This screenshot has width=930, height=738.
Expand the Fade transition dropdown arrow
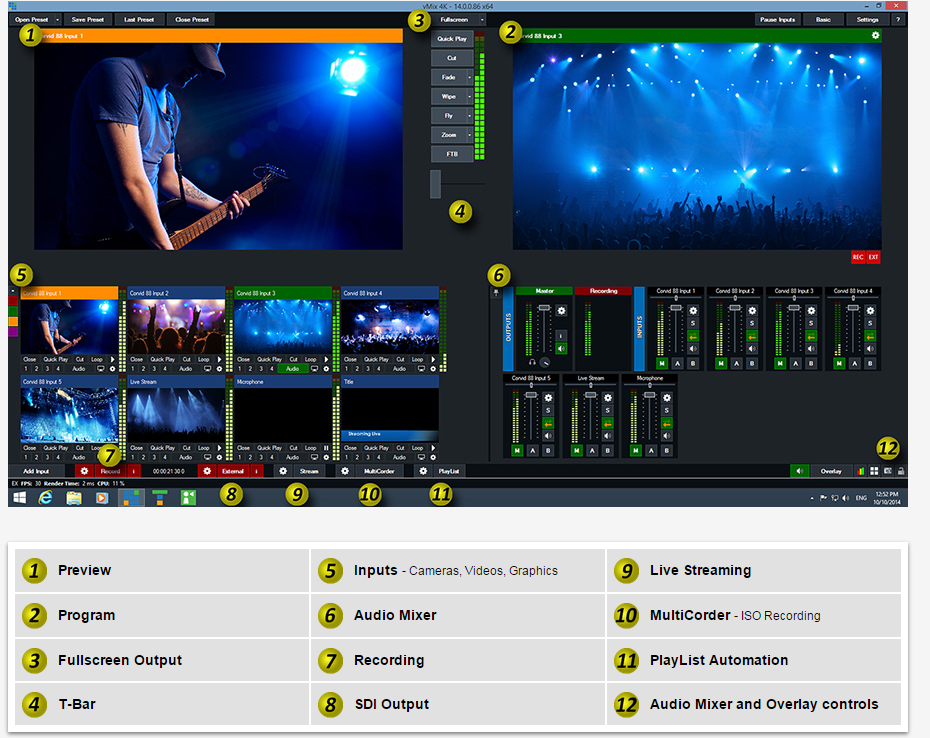coord(470,77)
